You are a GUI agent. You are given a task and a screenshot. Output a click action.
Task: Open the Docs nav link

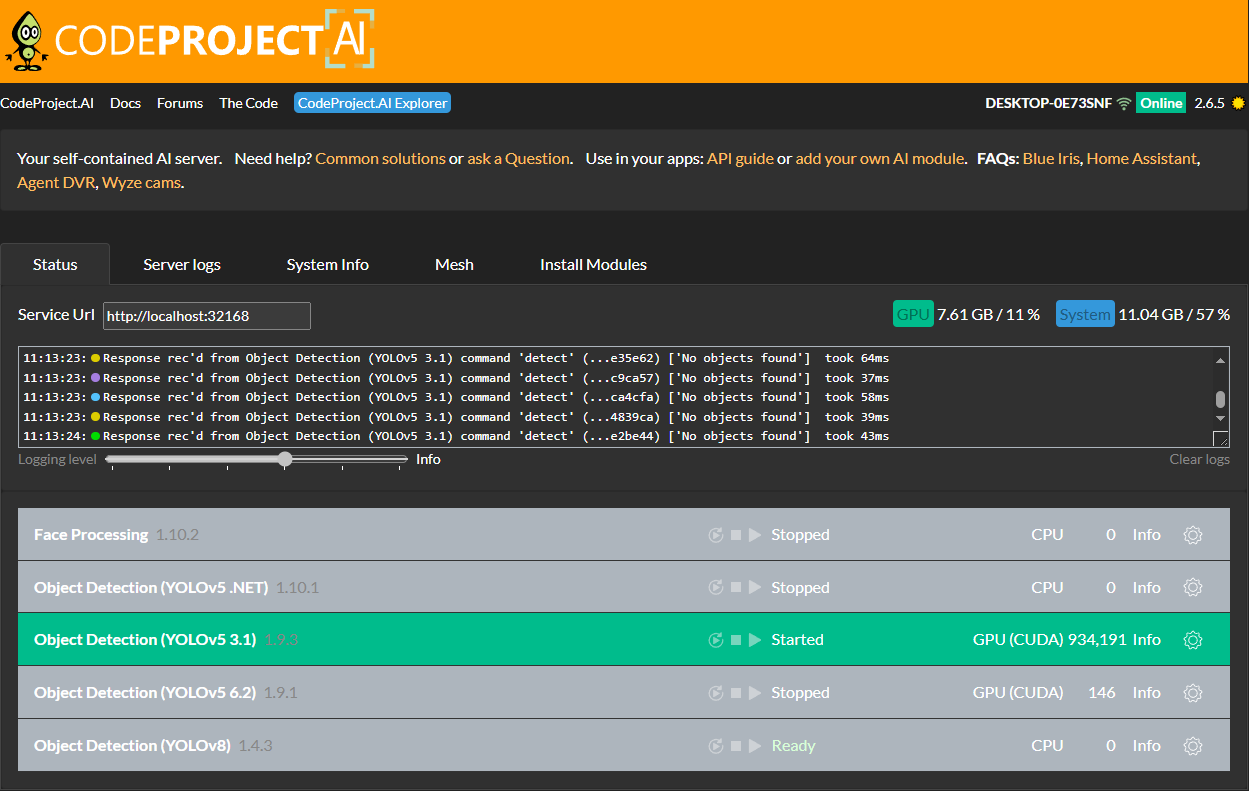coord(125,103)
